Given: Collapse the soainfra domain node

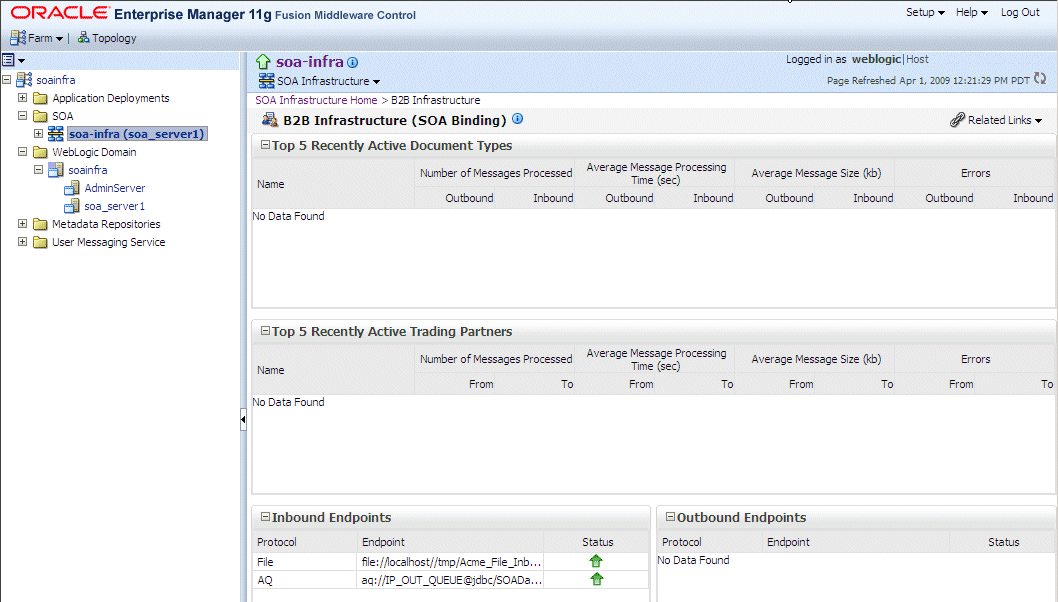Looking at the screenshot, I should coord(38,169).
